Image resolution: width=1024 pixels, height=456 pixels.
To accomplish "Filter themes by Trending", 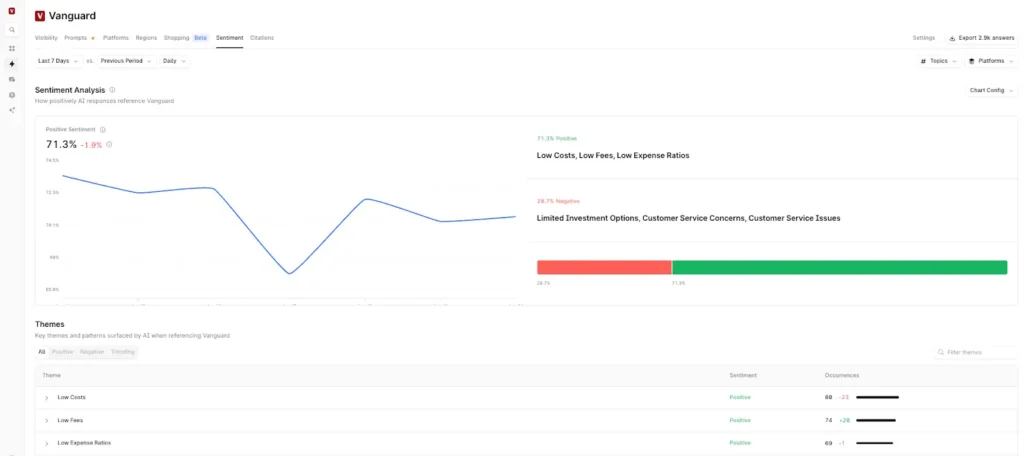I will [122, 351].
